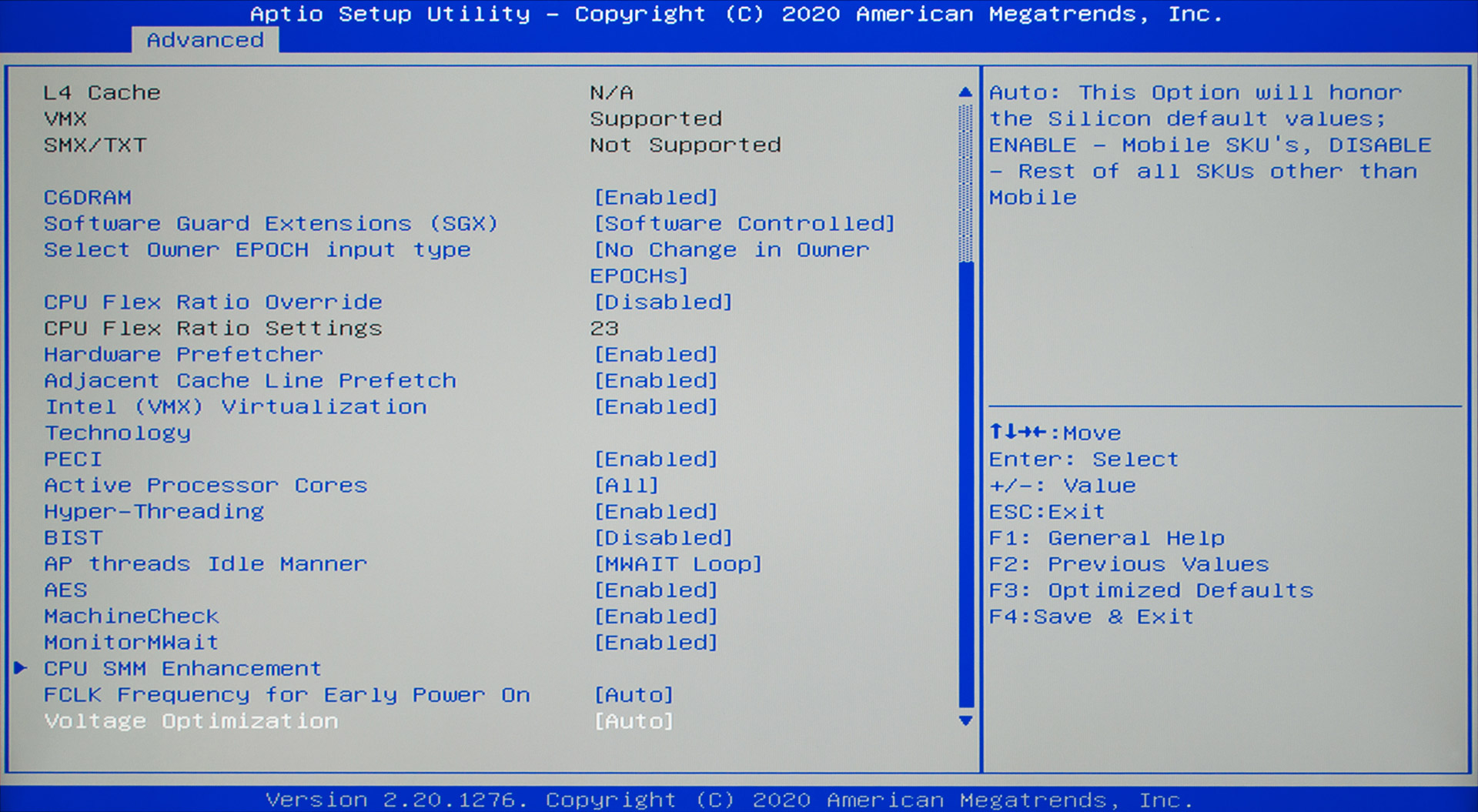Click the scrollbar up arrow
The image size is (1478, 812).
tap(965, 92)
